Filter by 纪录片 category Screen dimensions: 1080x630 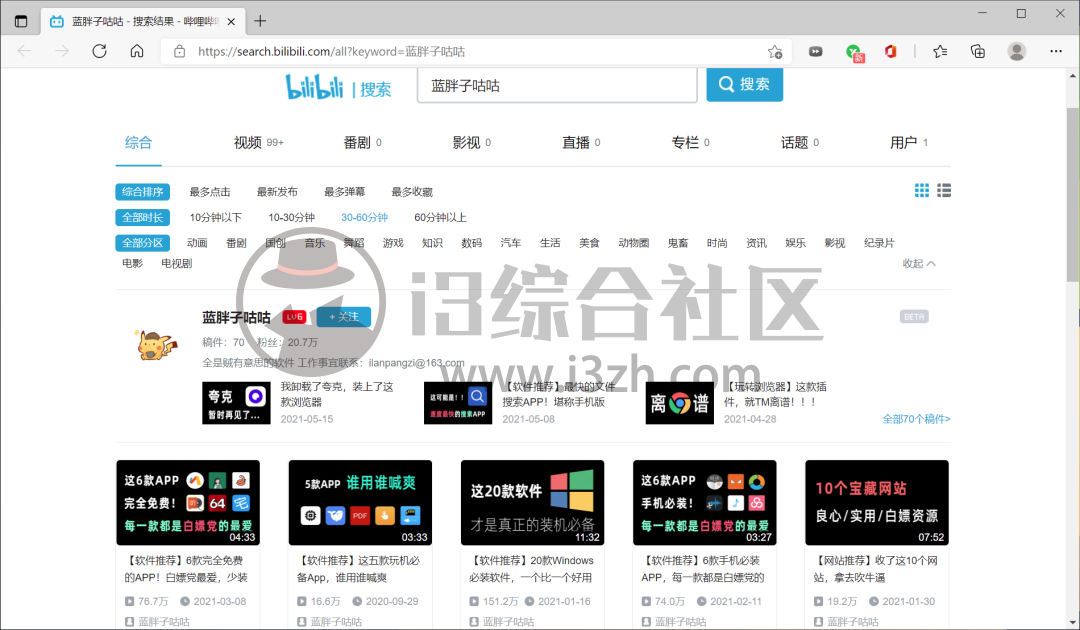click(x=879, y=243)
